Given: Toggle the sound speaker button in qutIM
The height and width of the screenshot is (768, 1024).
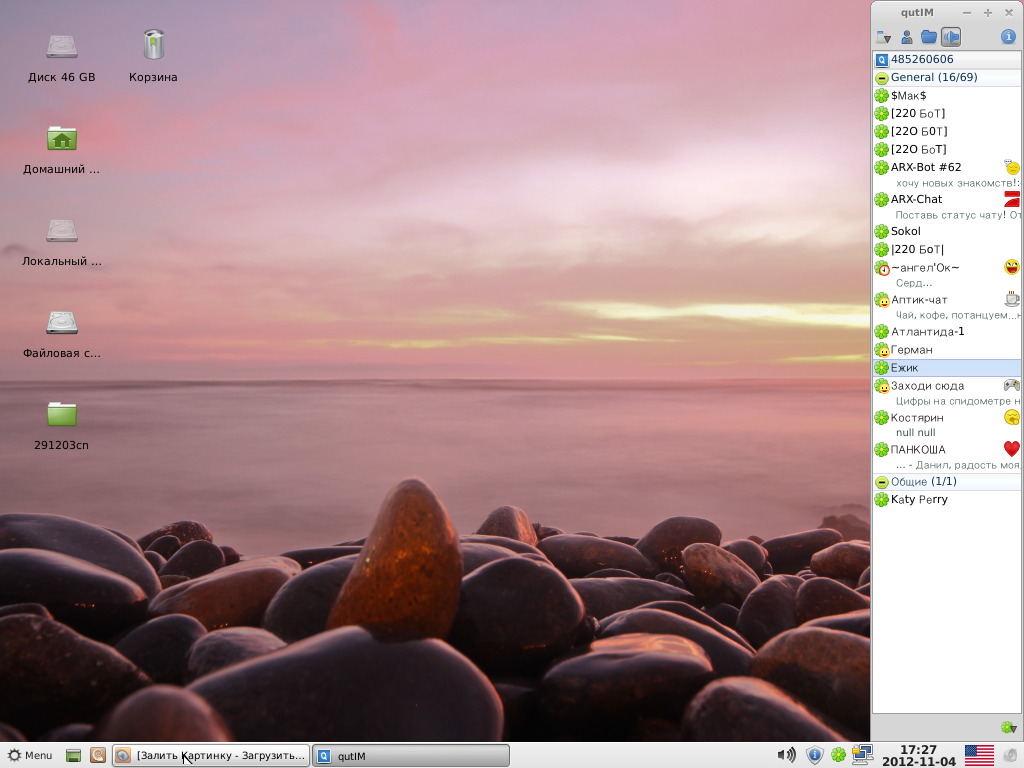Looking at the screenshot, I should (x=951, y=37).
